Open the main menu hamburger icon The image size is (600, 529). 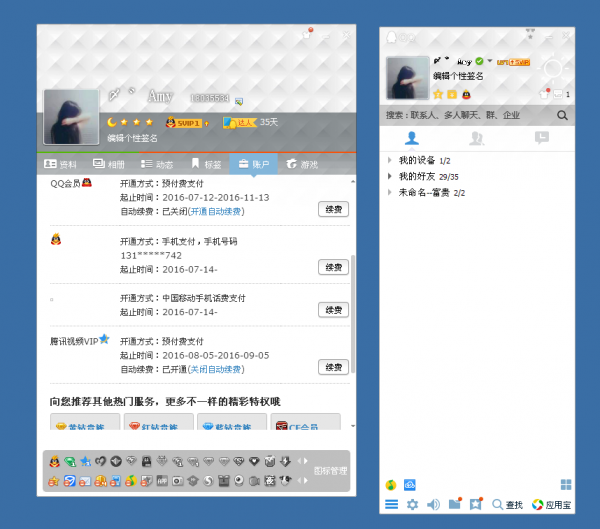tap(391, 504)
